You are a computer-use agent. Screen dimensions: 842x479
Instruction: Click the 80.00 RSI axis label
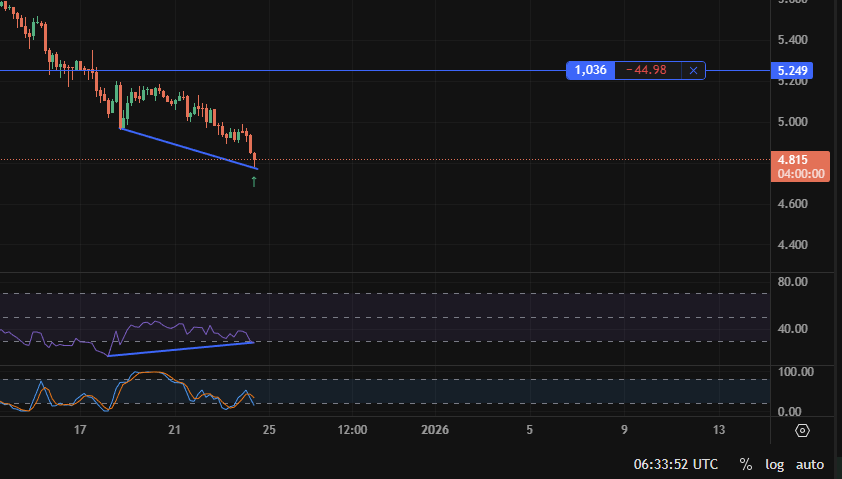point(793,282)
